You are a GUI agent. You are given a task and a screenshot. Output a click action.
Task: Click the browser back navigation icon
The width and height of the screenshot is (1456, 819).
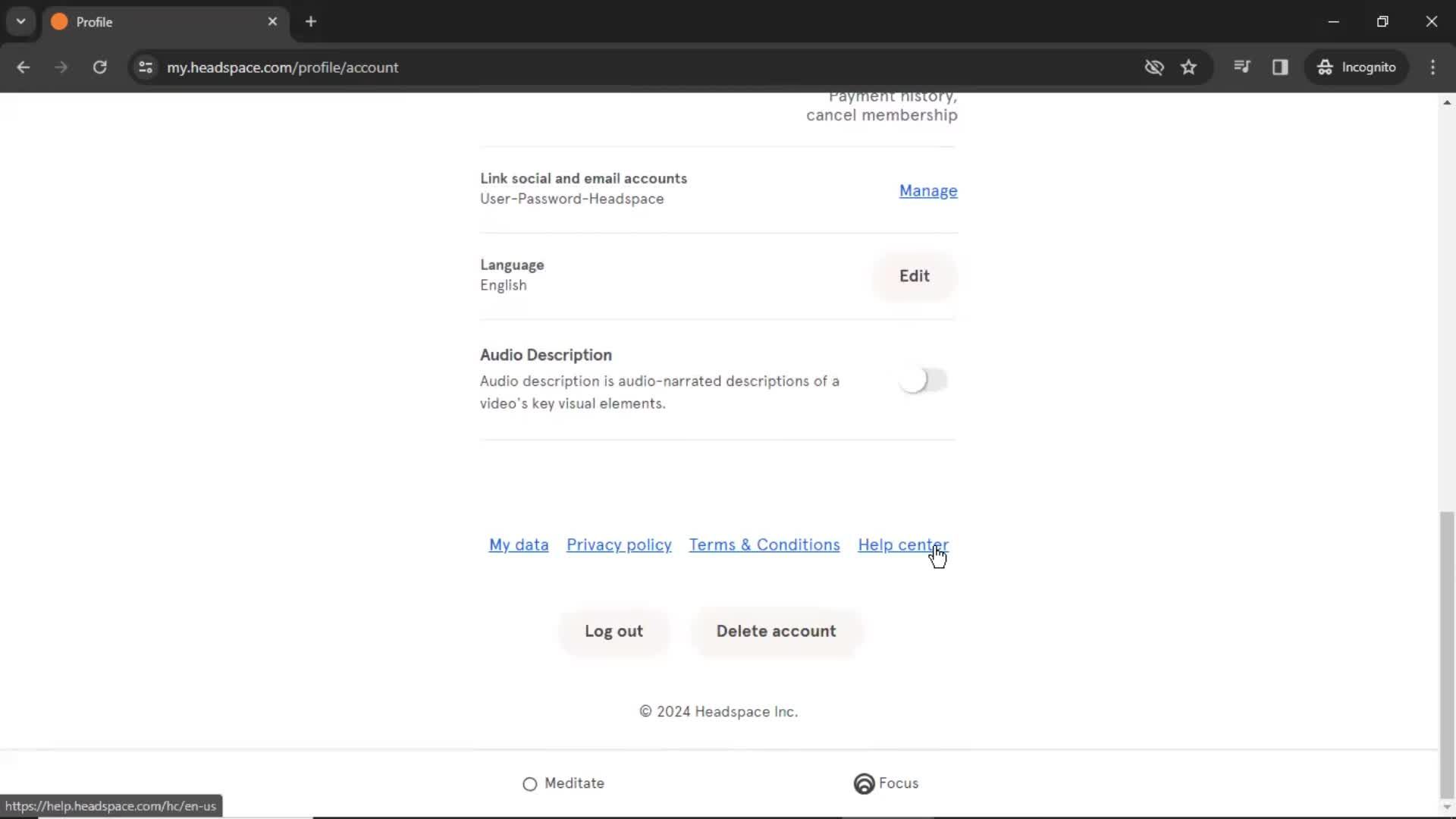click(x=23, y=67)
